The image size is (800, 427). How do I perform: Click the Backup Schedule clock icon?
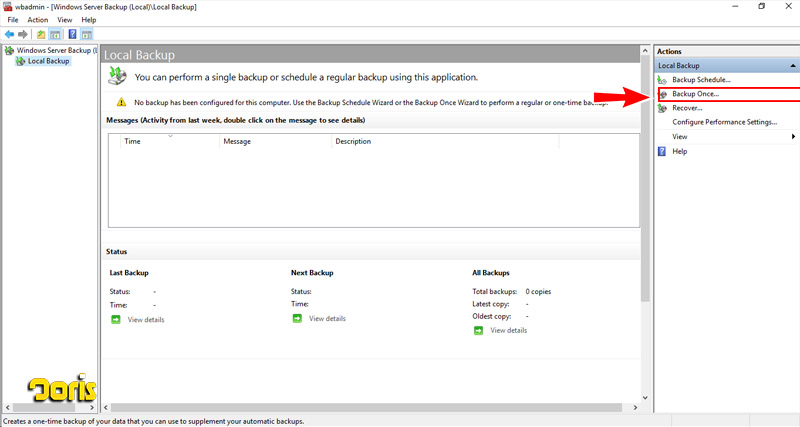pyautogui.click(x=662, y=80)
